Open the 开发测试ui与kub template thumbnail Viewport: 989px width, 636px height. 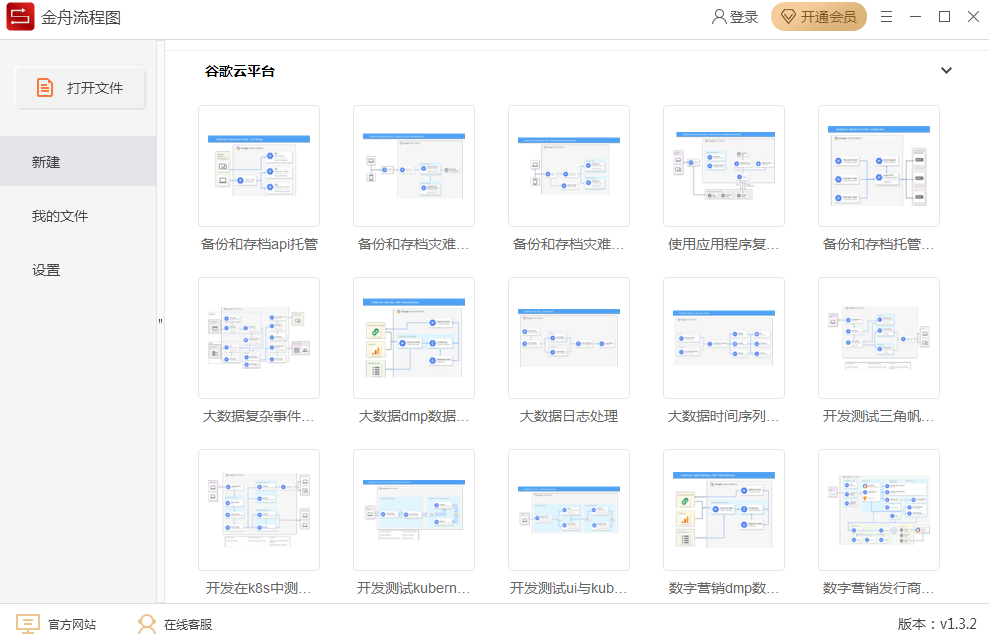[x=569, y=510]
